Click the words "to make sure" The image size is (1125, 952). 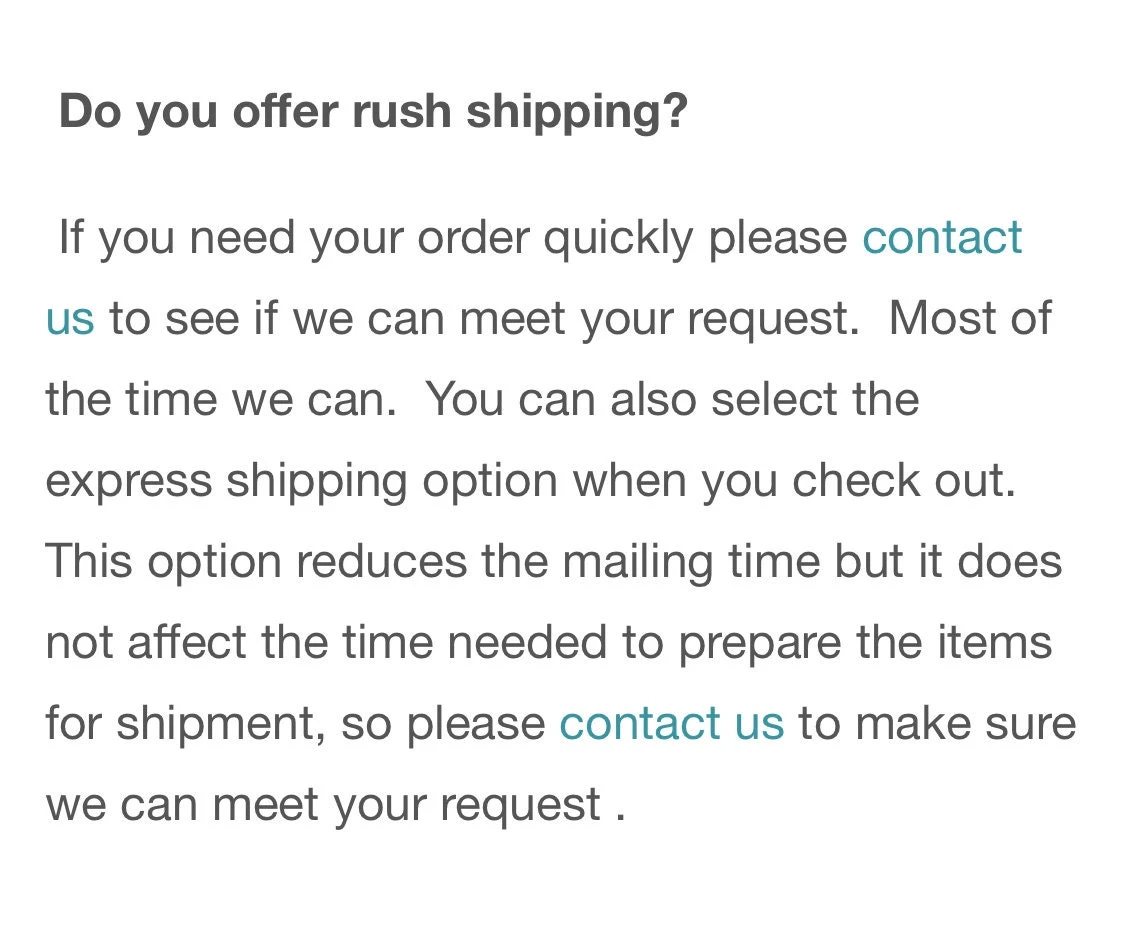coord(936,723)
